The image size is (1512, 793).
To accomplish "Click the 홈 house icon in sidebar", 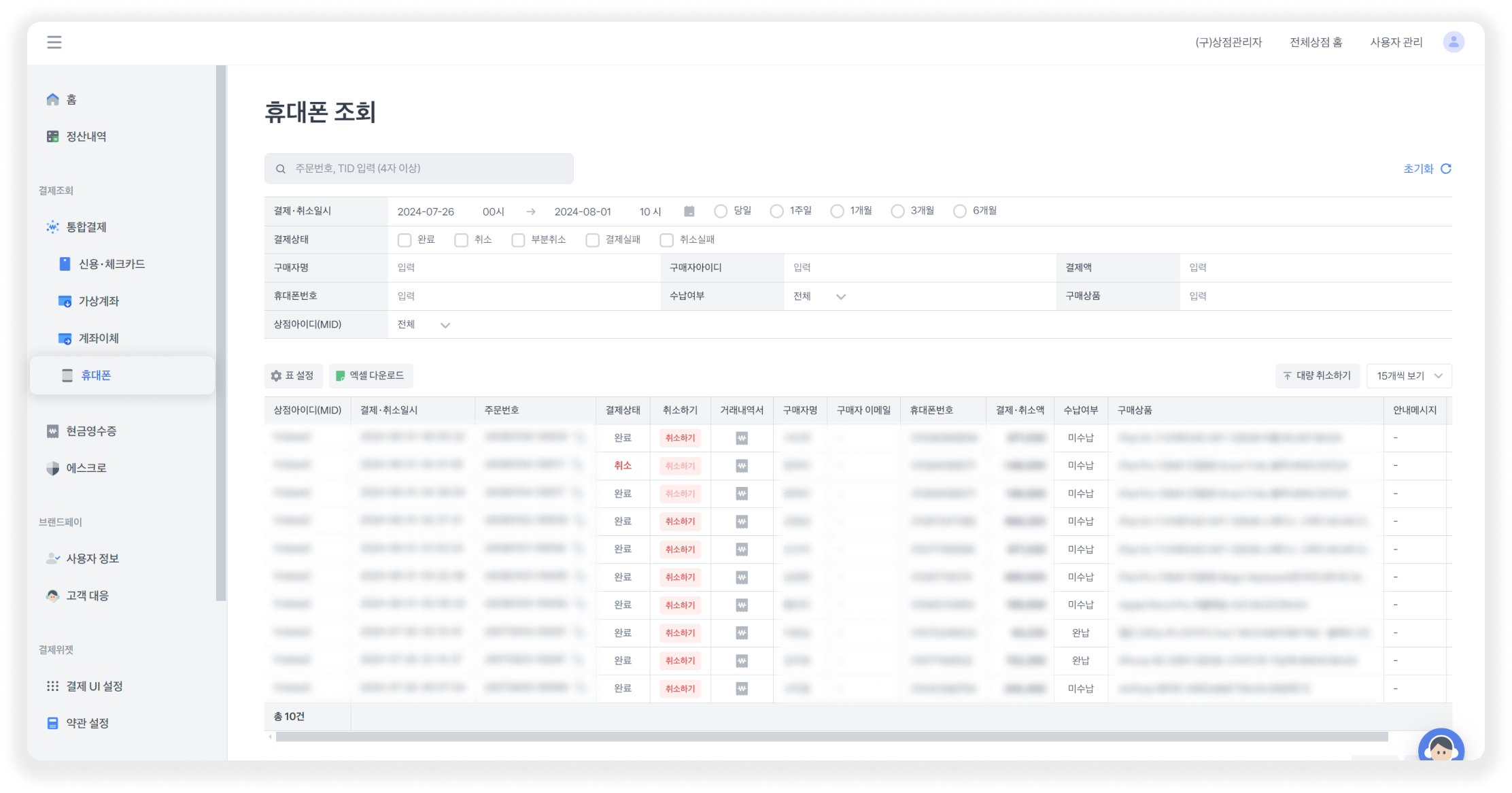I will point(52,100).
